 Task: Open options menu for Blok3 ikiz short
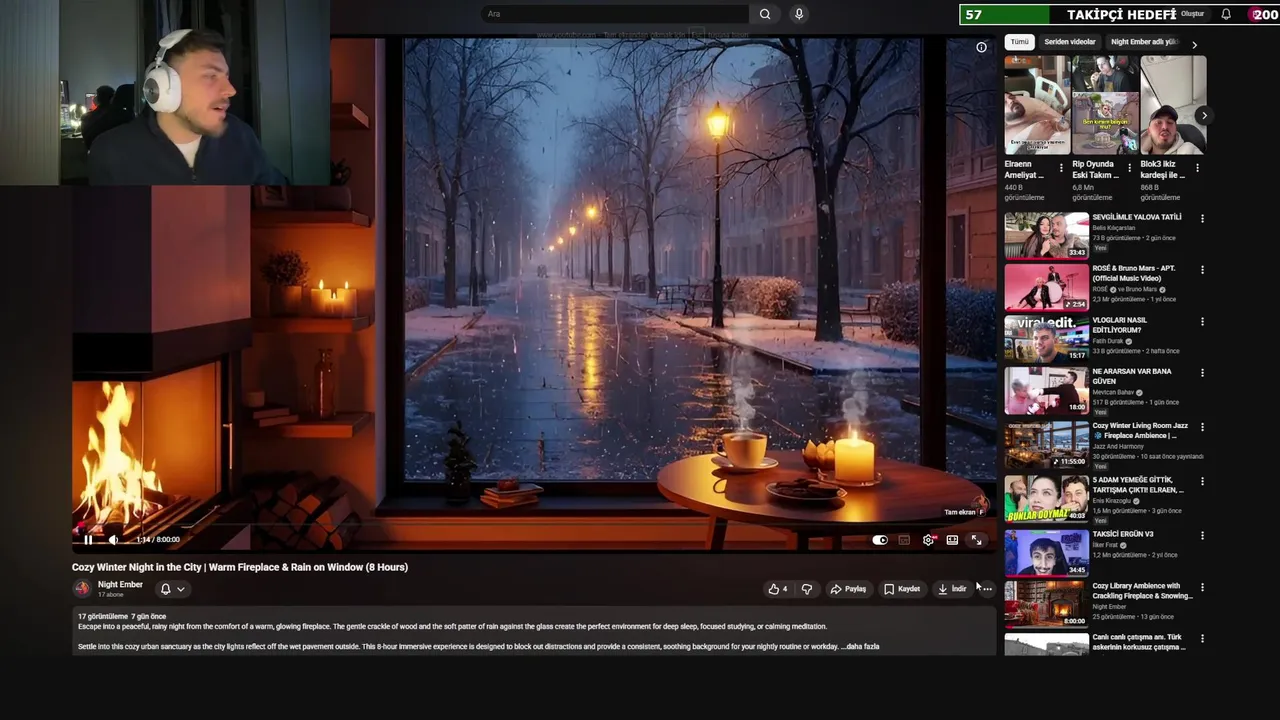(1197, 168)
